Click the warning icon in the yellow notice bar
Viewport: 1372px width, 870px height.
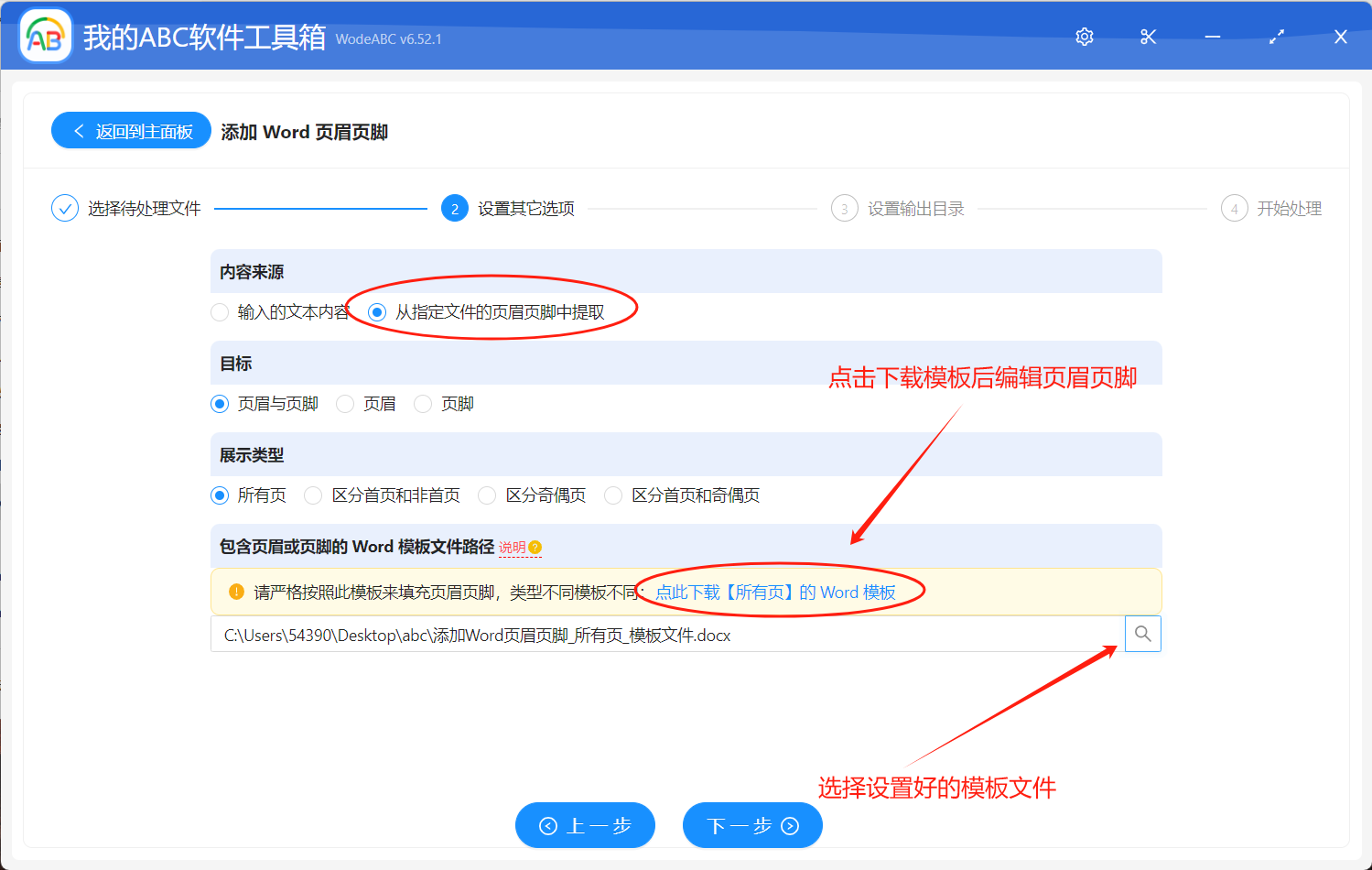coord(235,591)
